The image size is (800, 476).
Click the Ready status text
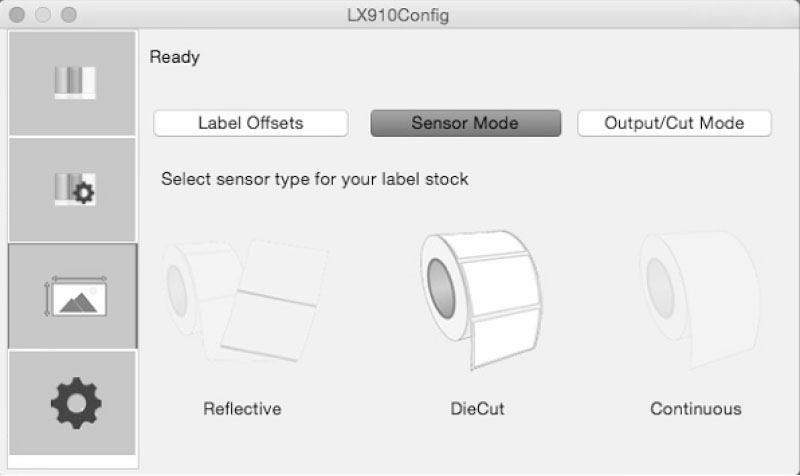coord(174,57)
